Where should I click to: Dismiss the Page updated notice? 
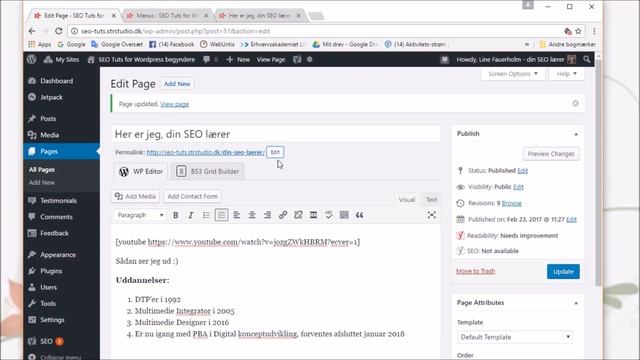click(x=575, y=103)
